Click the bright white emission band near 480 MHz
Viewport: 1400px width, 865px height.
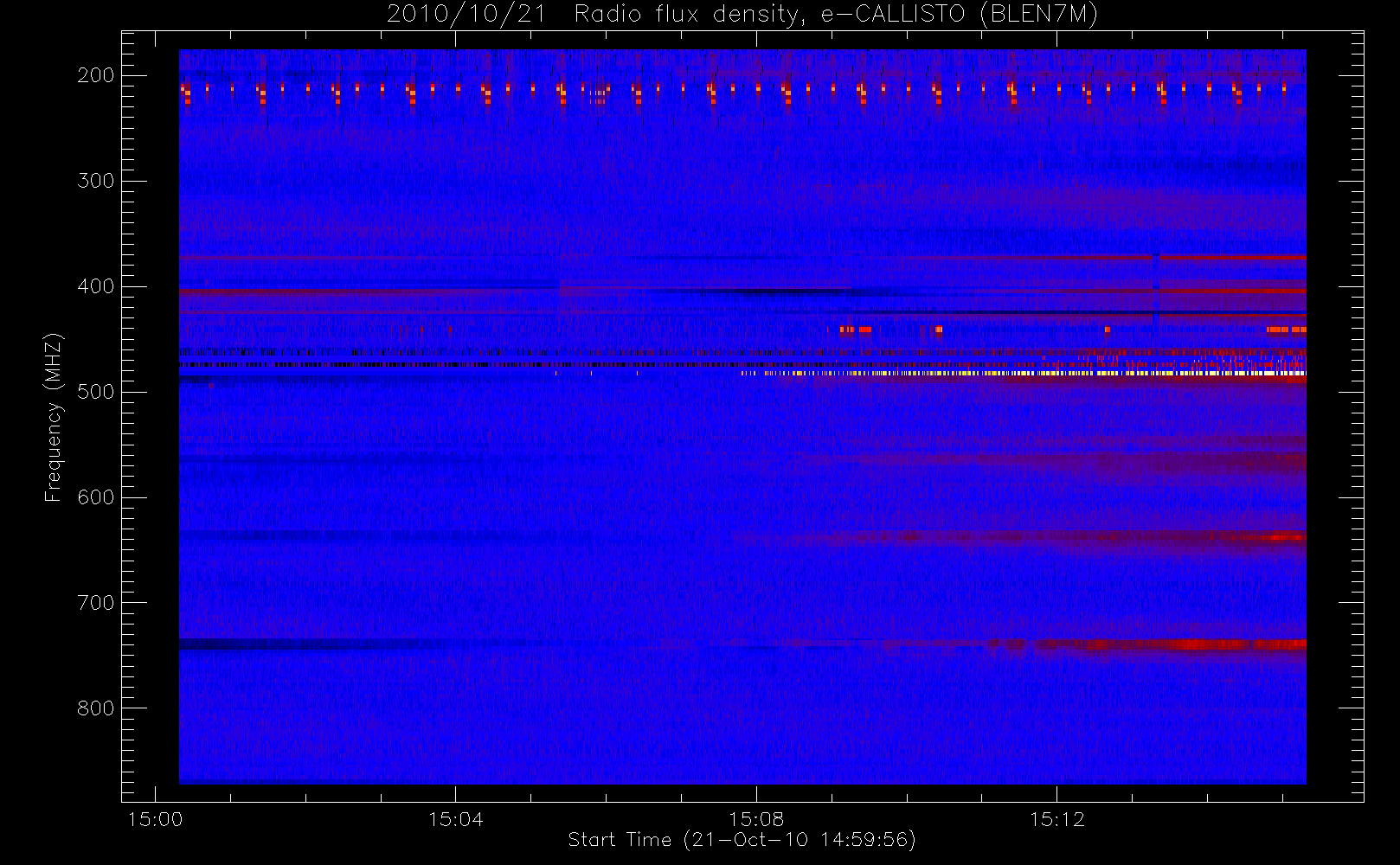click(1024, 373)
